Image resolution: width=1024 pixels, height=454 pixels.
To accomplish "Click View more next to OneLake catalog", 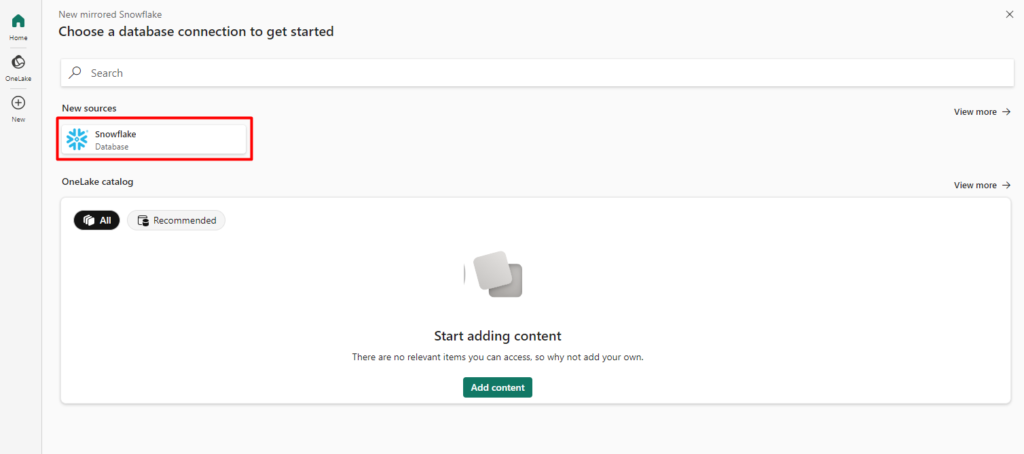I will [x=982, y=185].
